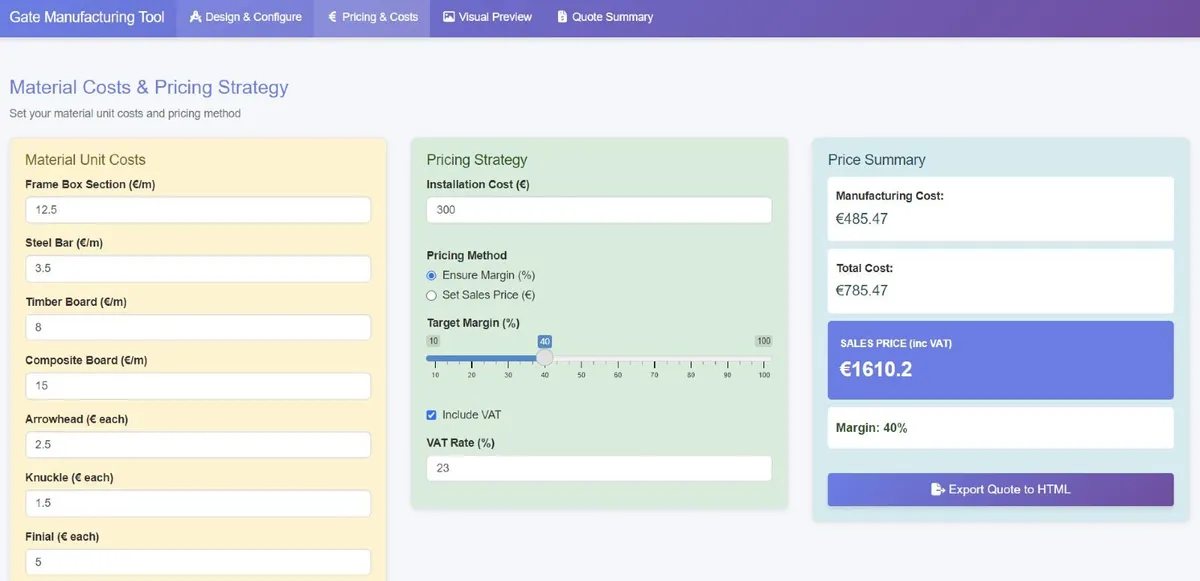
Task: Click the Margin: 40% text
Action: [x=872, y=428]
